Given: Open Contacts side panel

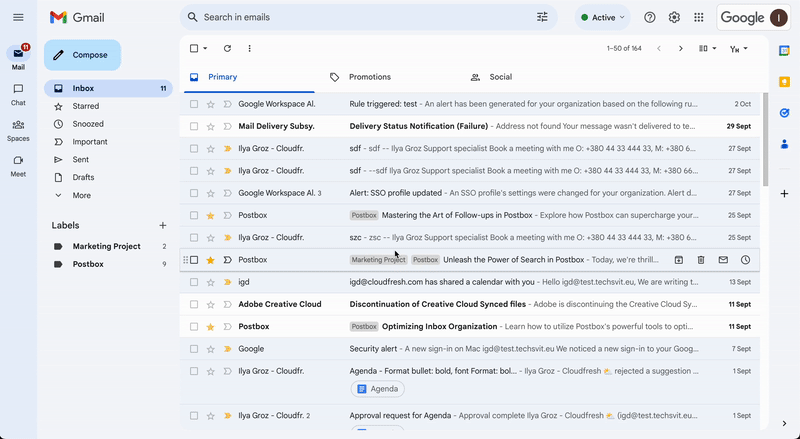Looking at the screenshot, I should 784,145.
